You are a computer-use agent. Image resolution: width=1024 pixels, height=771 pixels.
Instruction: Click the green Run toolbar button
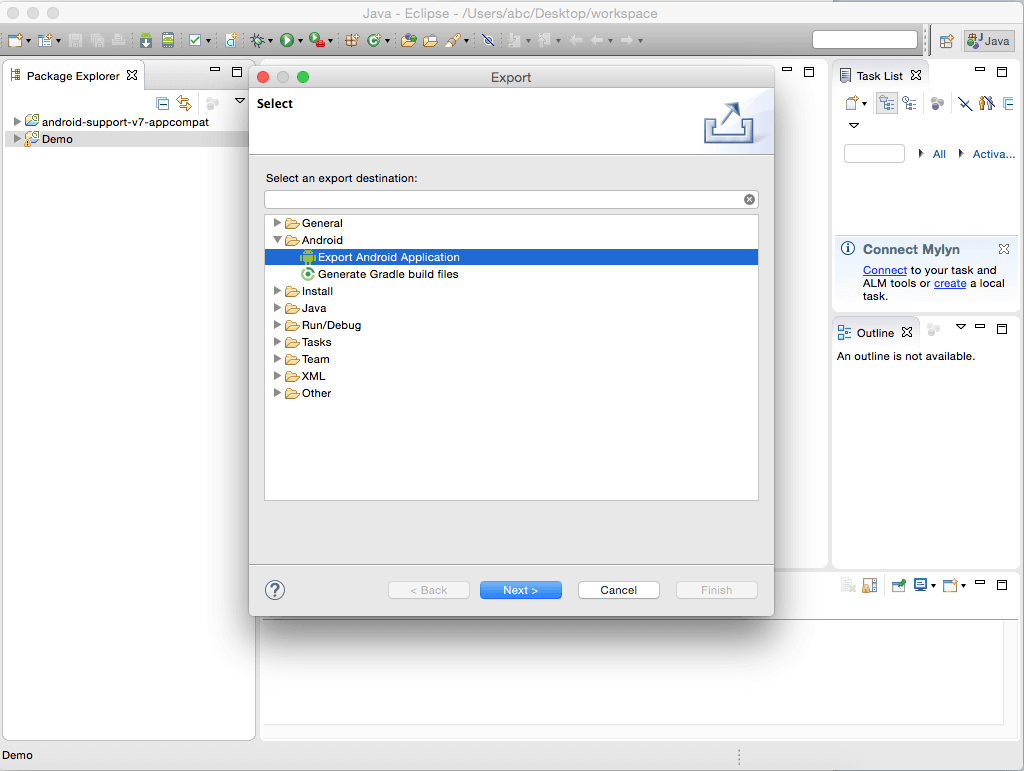(x=287, y=40)
